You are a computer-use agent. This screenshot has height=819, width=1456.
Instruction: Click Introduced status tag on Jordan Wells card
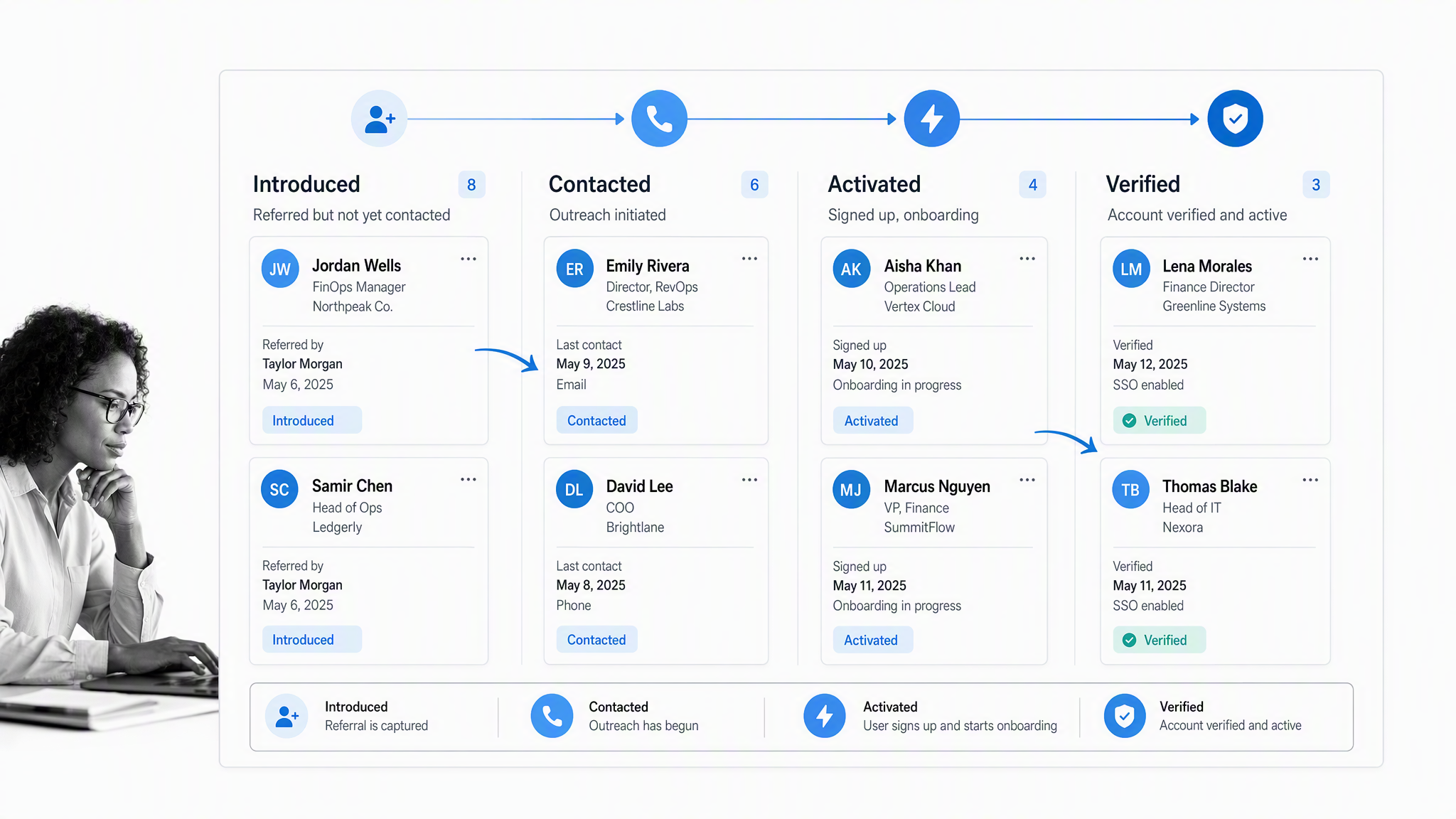tap(311, 420)
